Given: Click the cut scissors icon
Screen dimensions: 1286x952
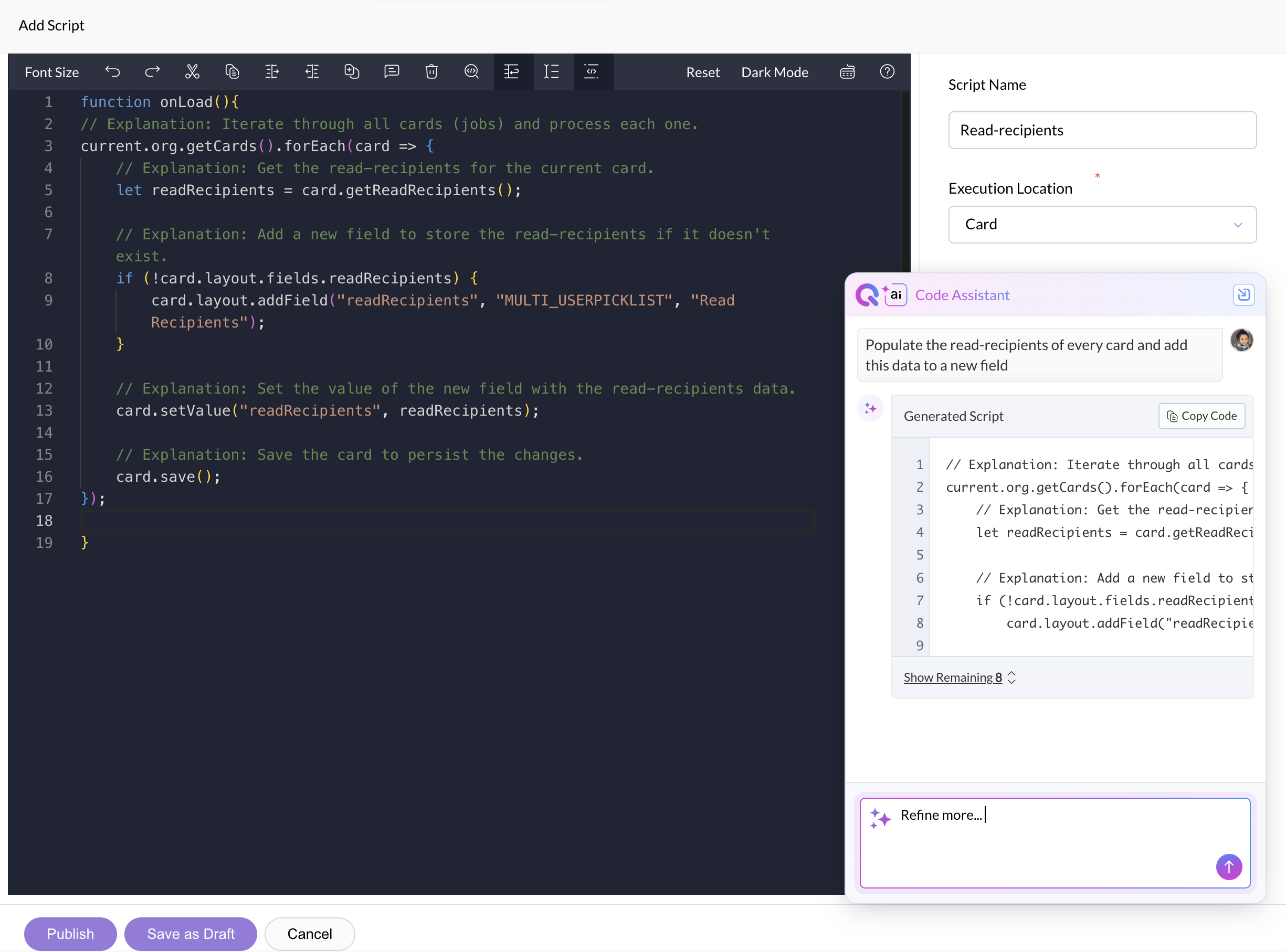Looking at the screenshot, I should (x=192, y=71).
